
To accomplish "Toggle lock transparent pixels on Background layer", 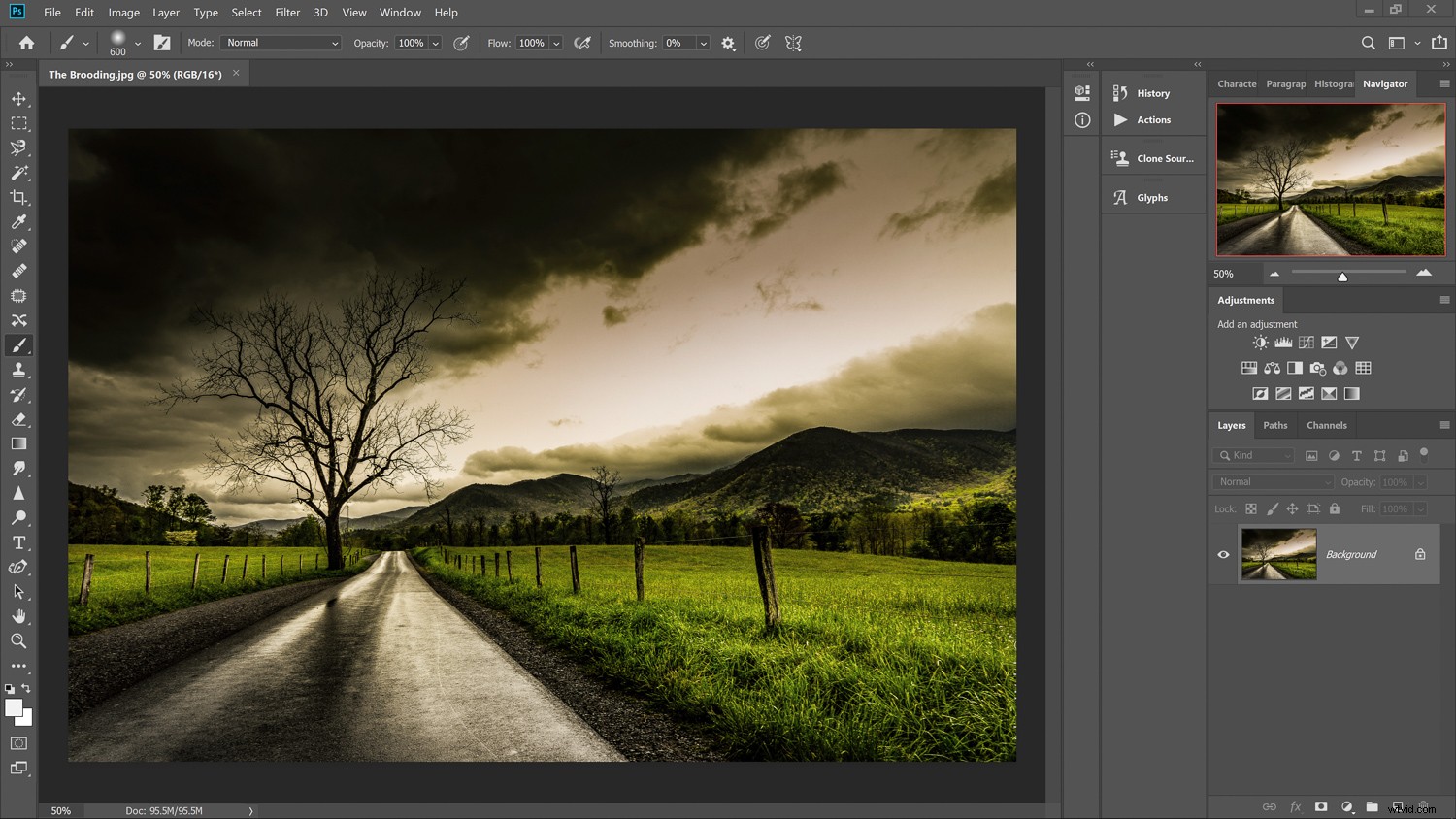I will 1251,508.
